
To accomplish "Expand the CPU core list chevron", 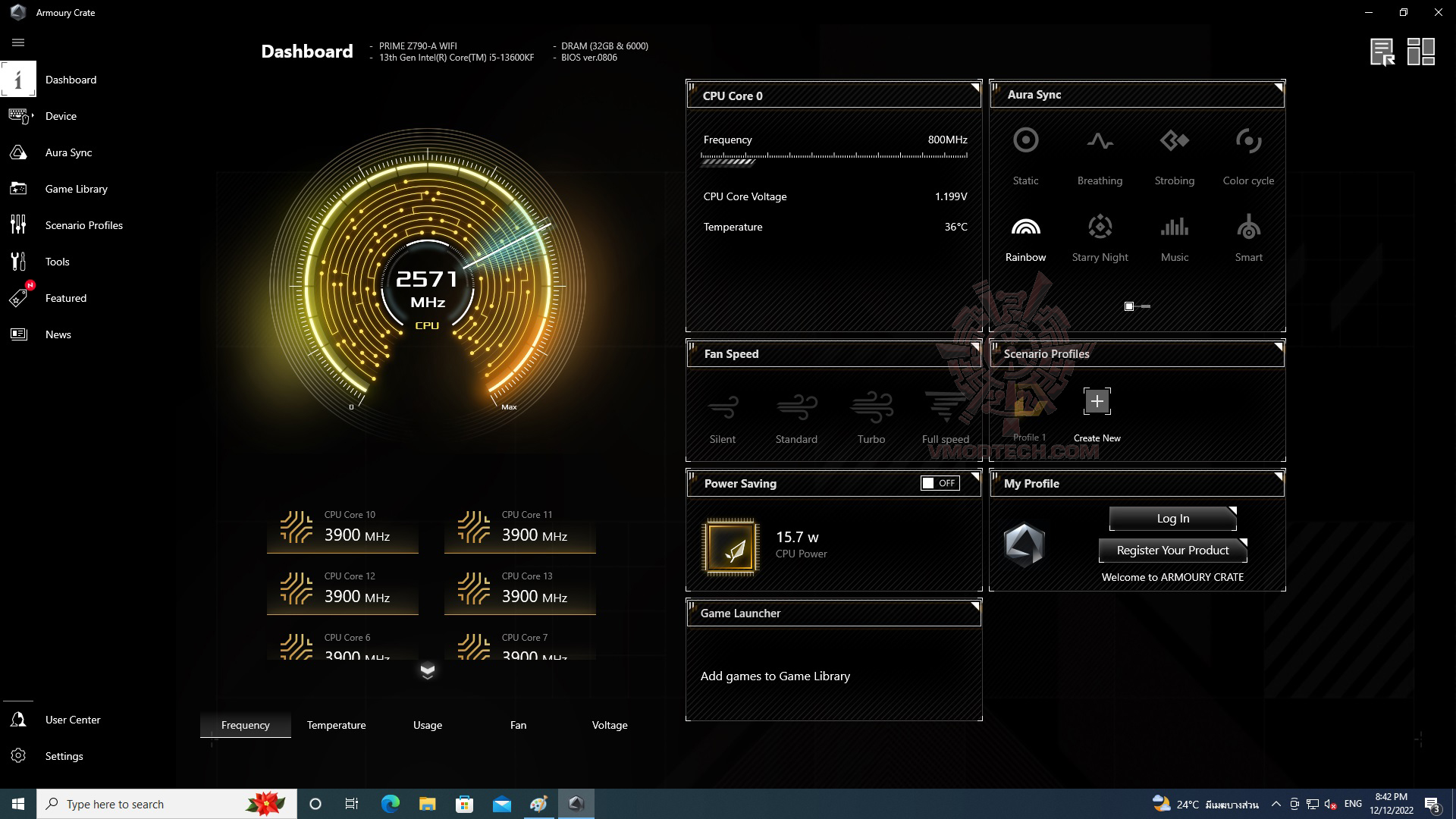I will pyautogui.click(x=428, y=670).
